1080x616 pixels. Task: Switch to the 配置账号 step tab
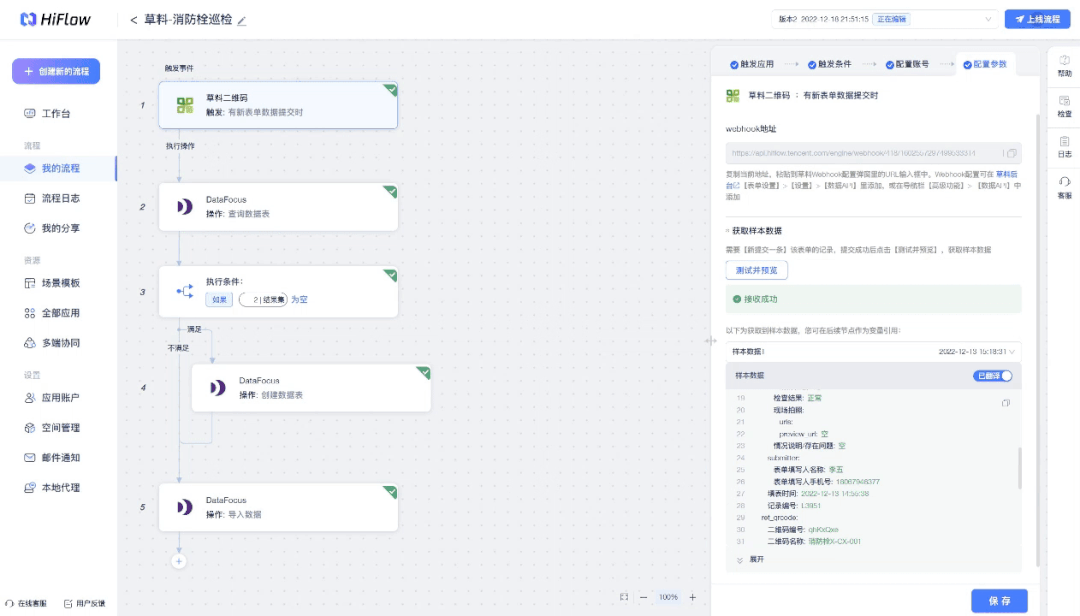coord(907,65)
